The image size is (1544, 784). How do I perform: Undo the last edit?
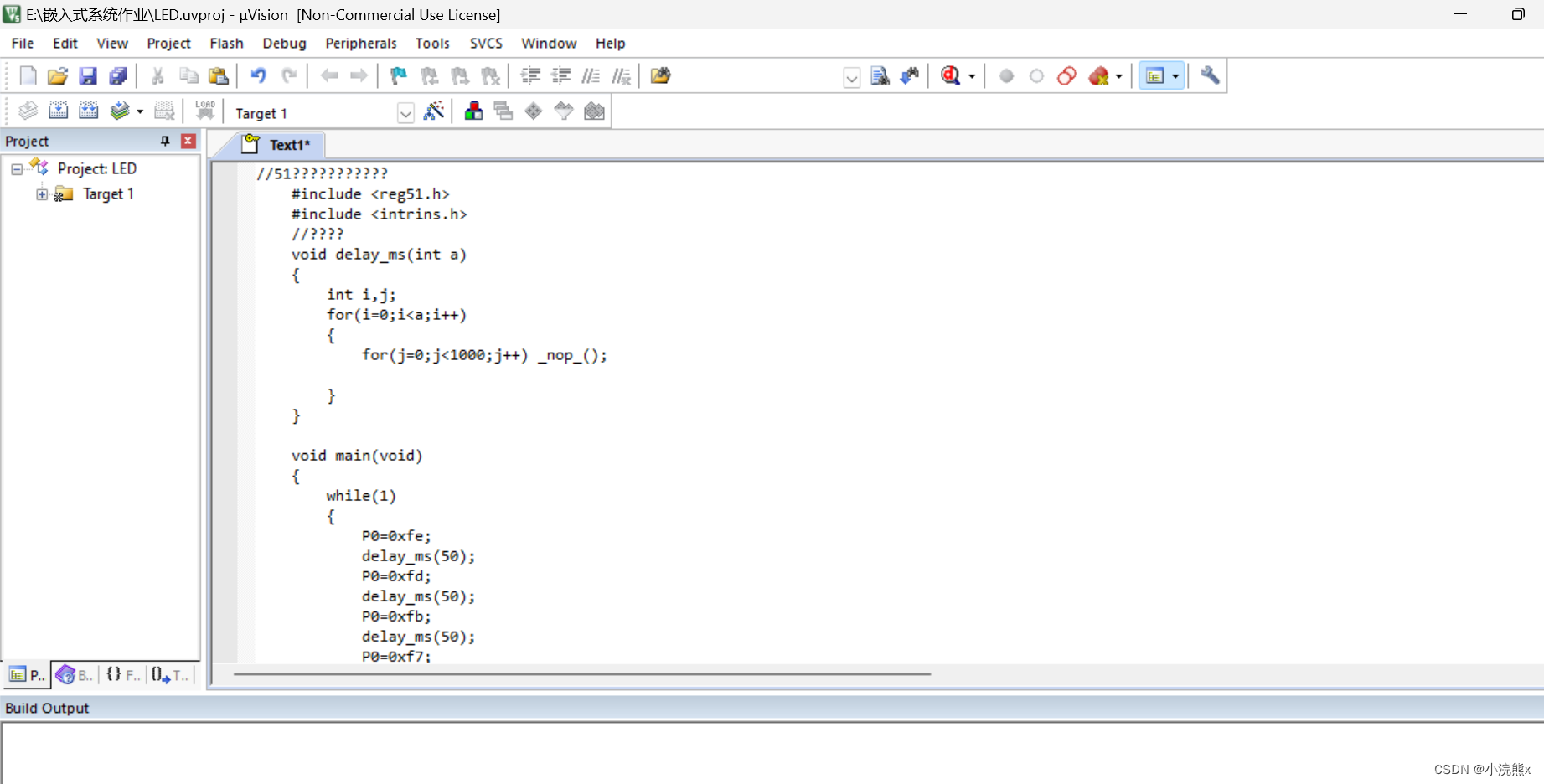pos(259,76)
